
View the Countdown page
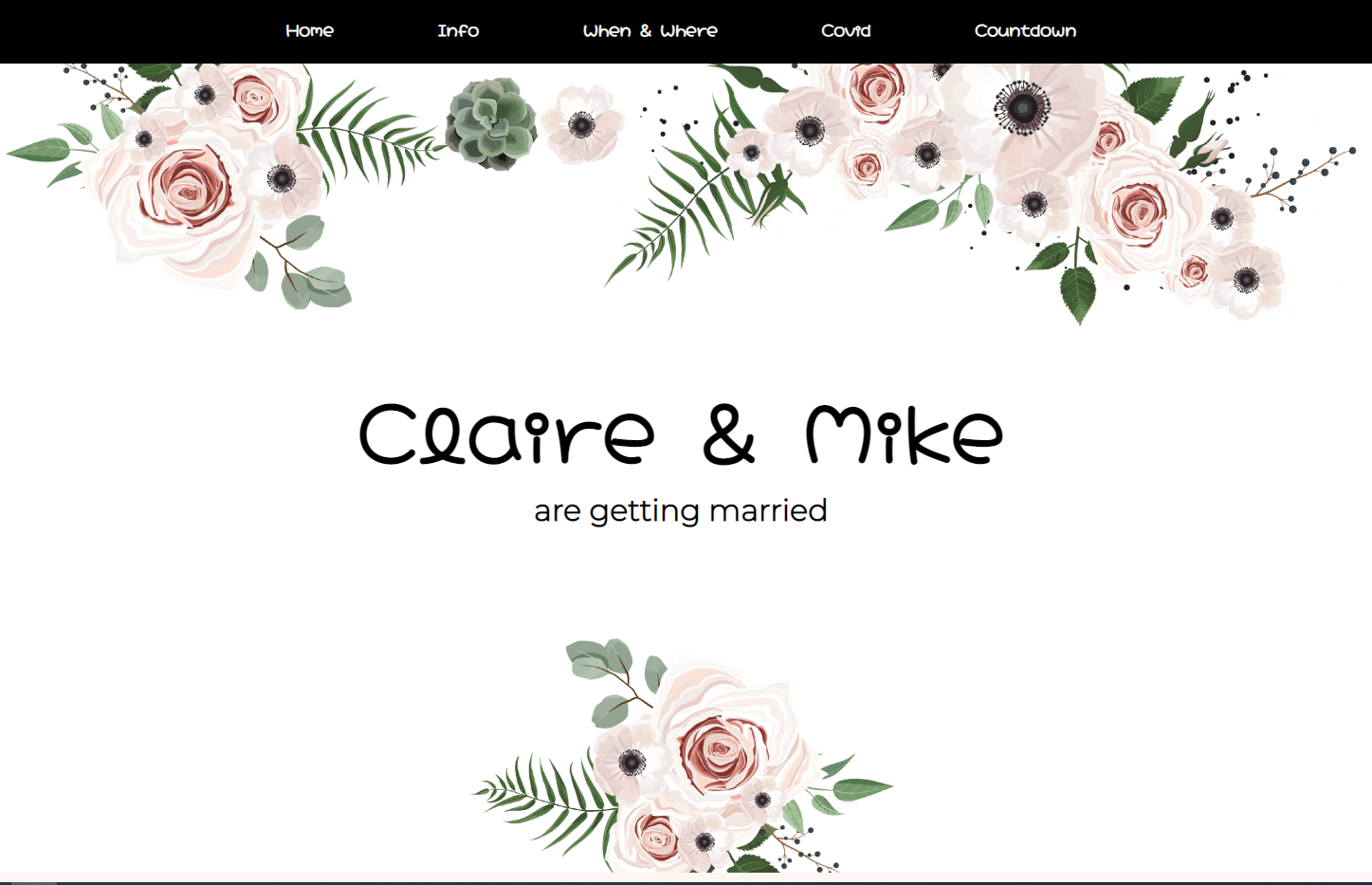(x=1025, y=30)
